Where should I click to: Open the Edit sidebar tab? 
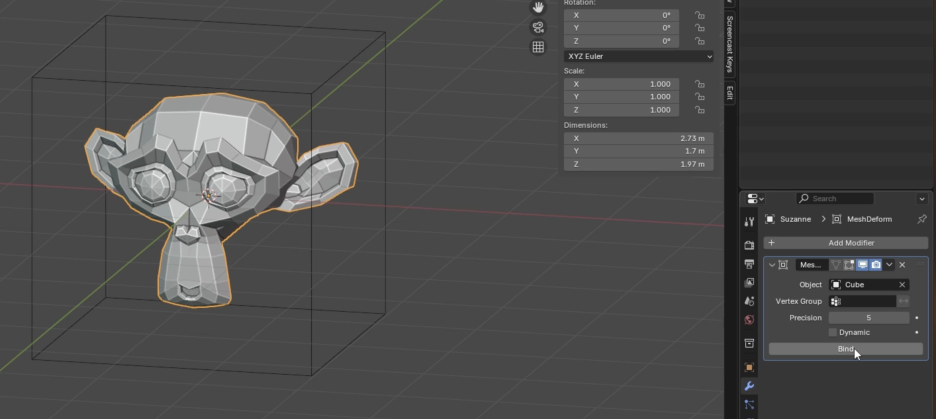click(729, 93)
